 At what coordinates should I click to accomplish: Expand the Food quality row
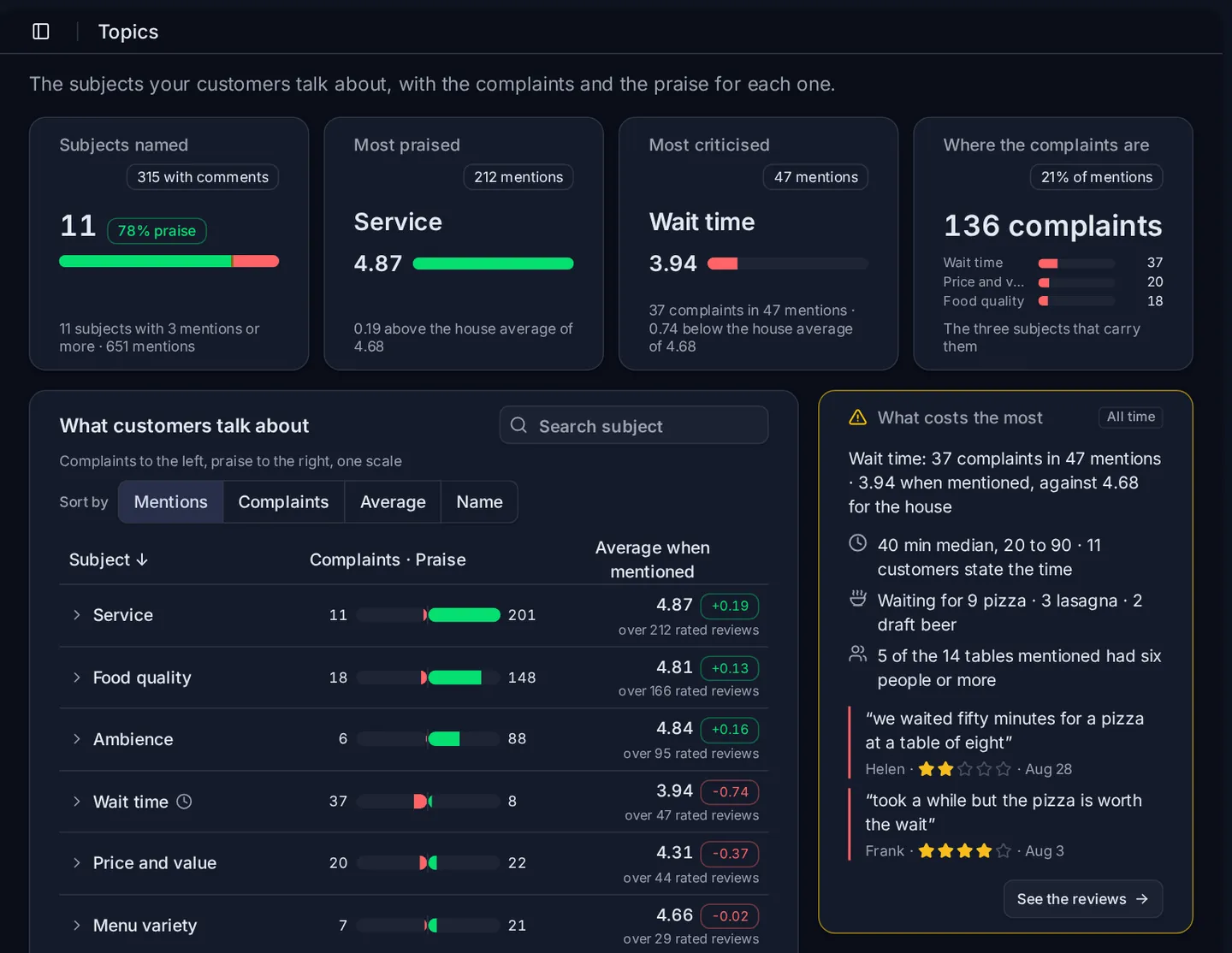(76, 678)
